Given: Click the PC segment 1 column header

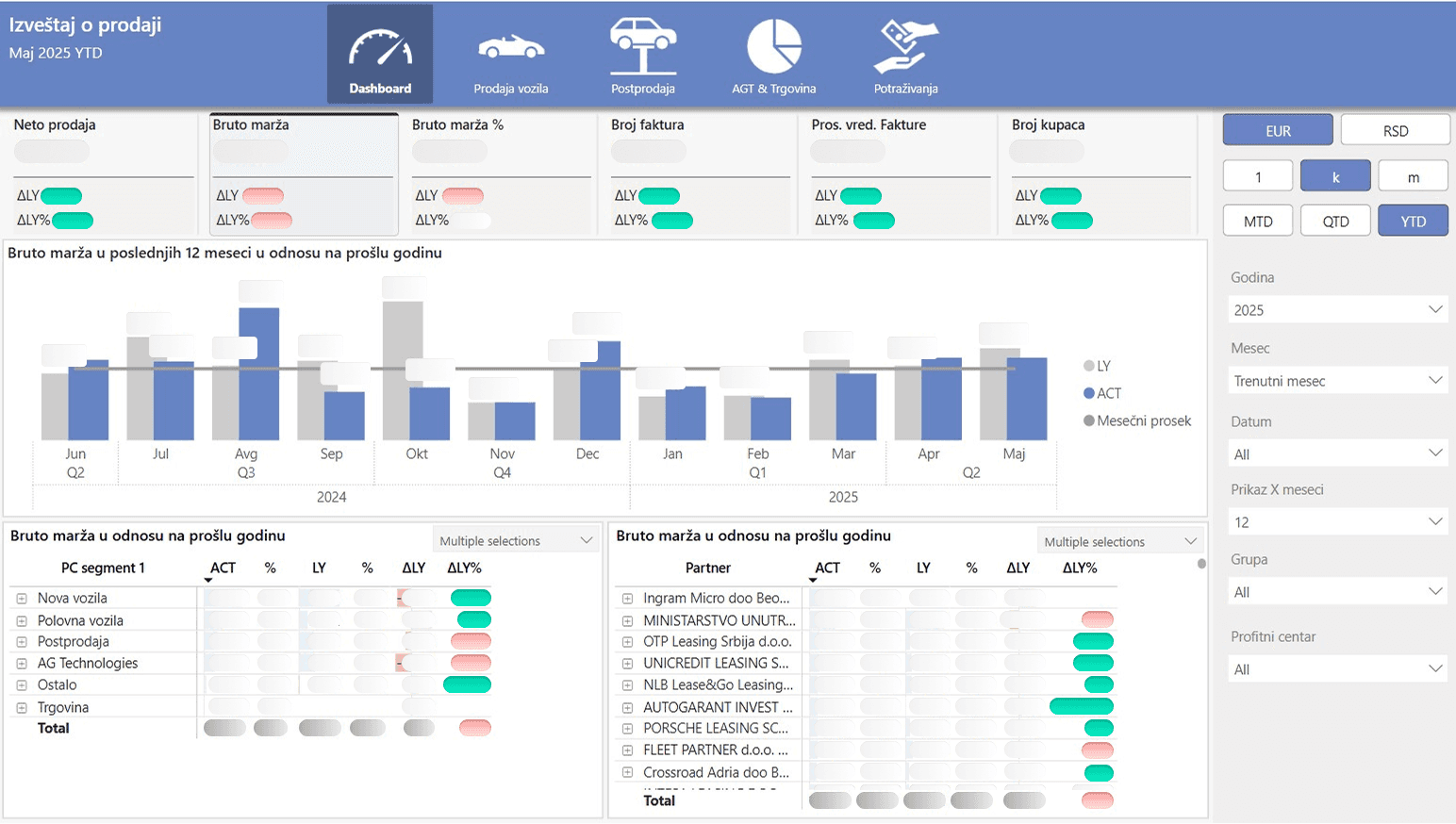Looking at the screenshot, I should pos(103,568).
